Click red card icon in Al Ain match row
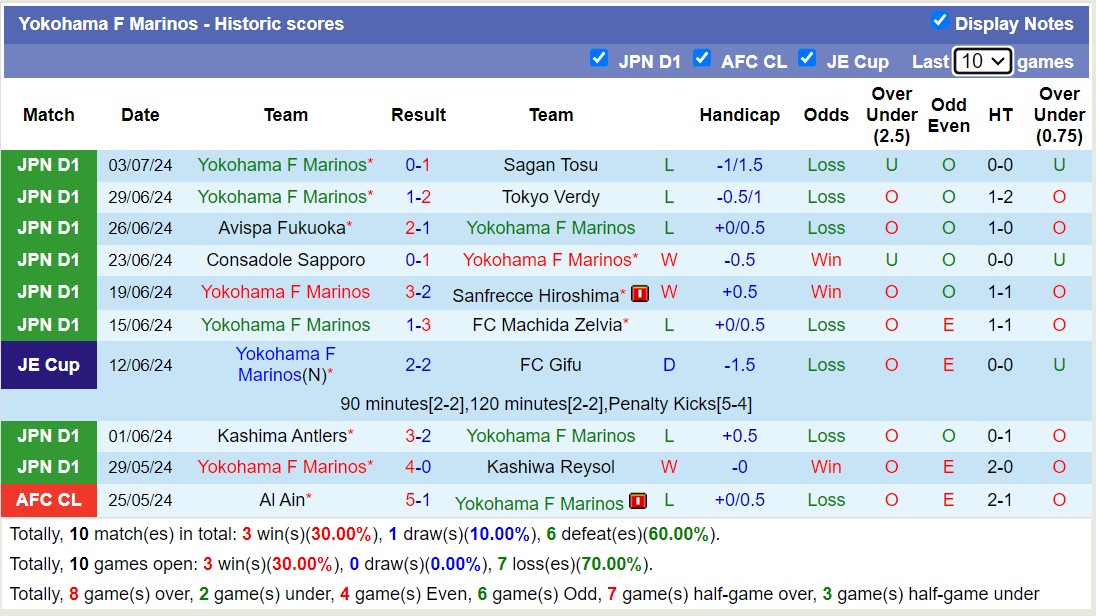 pos(637,502)
